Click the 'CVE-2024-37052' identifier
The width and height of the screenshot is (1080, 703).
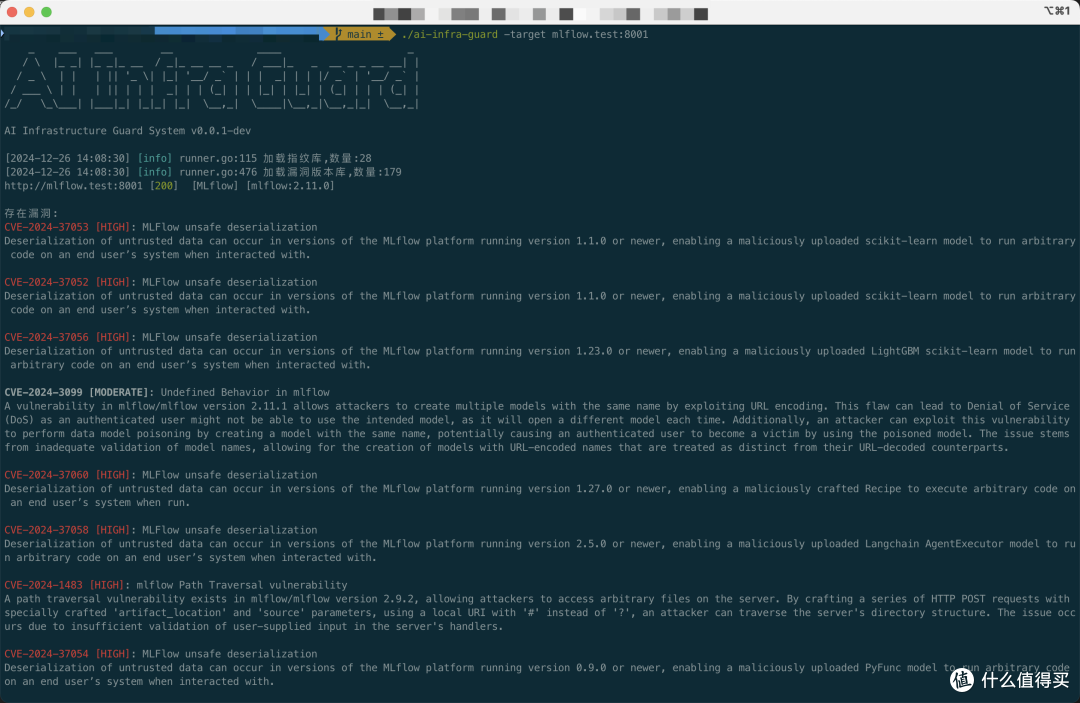[x=46, y=282]
